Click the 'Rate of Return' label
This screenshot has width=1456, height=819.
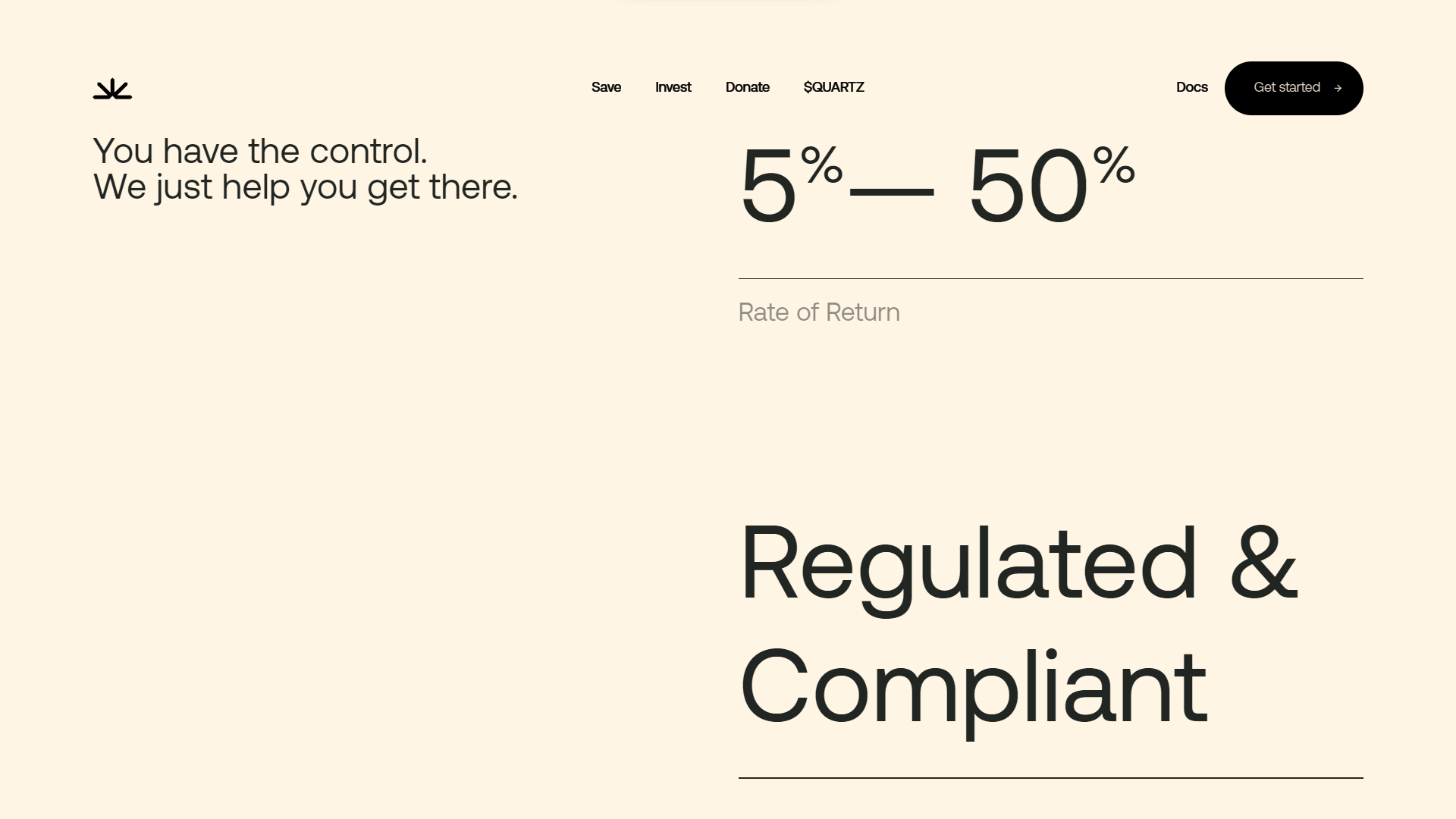(819, 312)
